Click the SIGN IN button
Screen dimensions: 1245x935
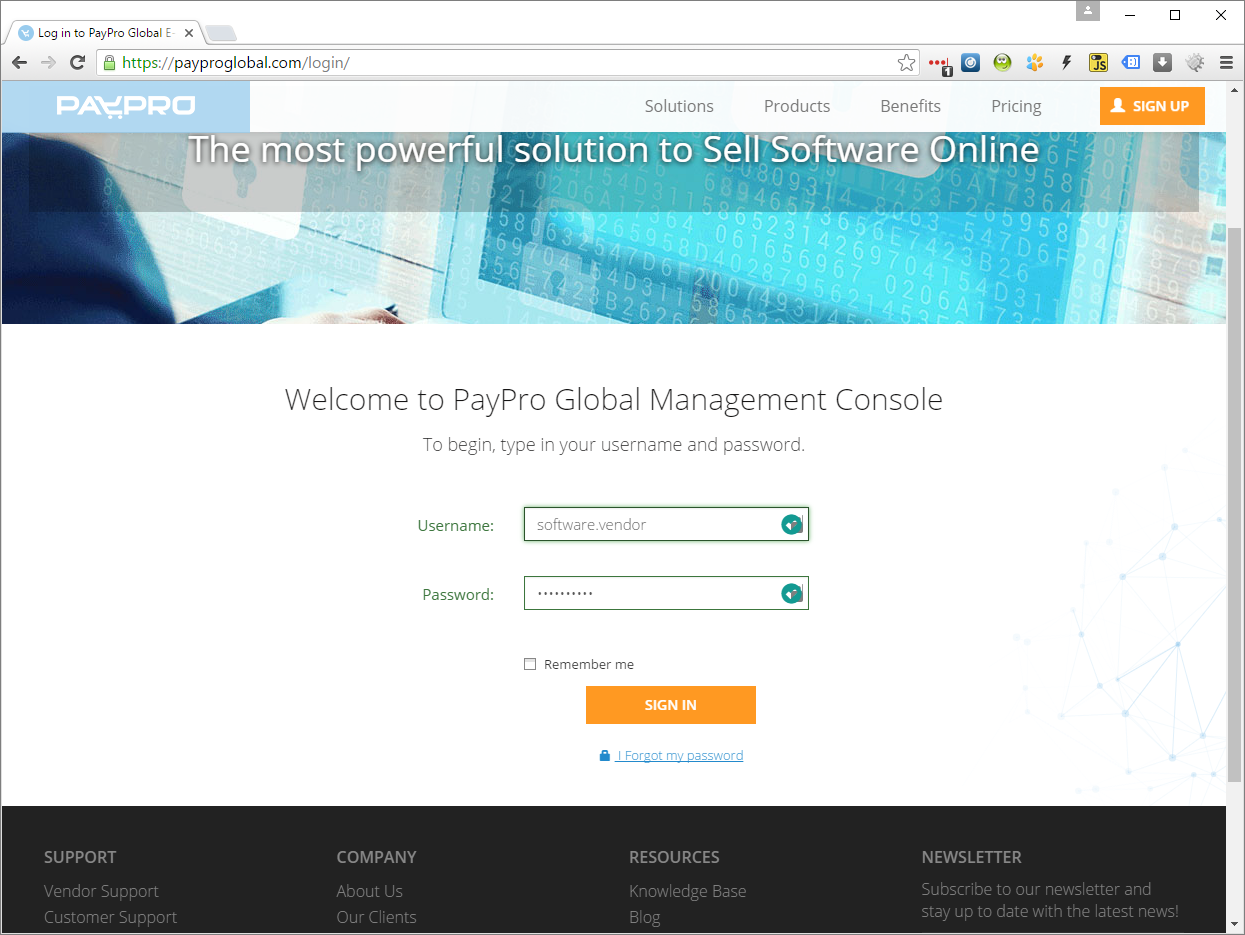[670, 705]
